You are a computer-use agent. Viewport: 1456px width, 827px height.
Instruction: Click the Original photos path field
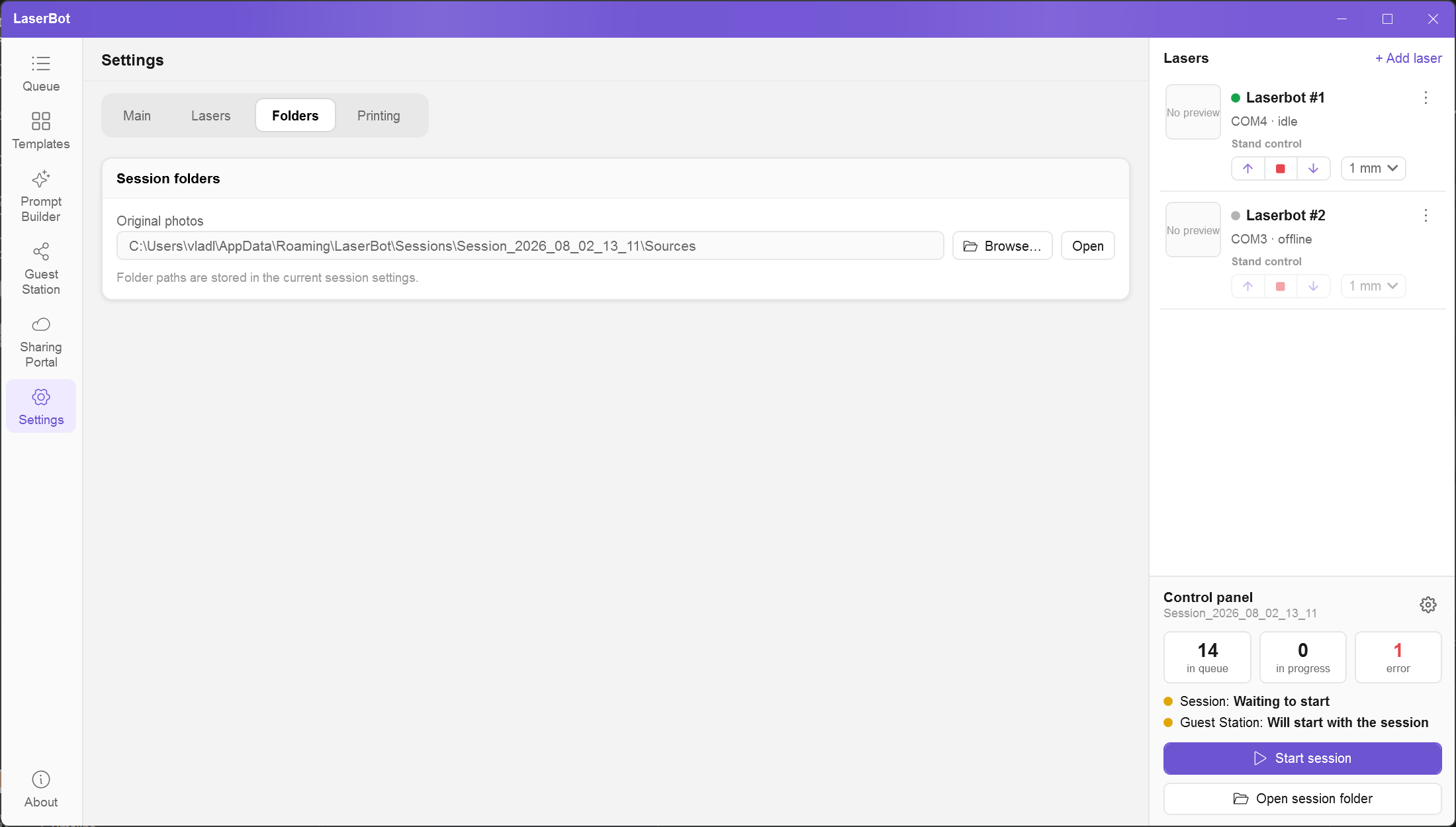530,246
